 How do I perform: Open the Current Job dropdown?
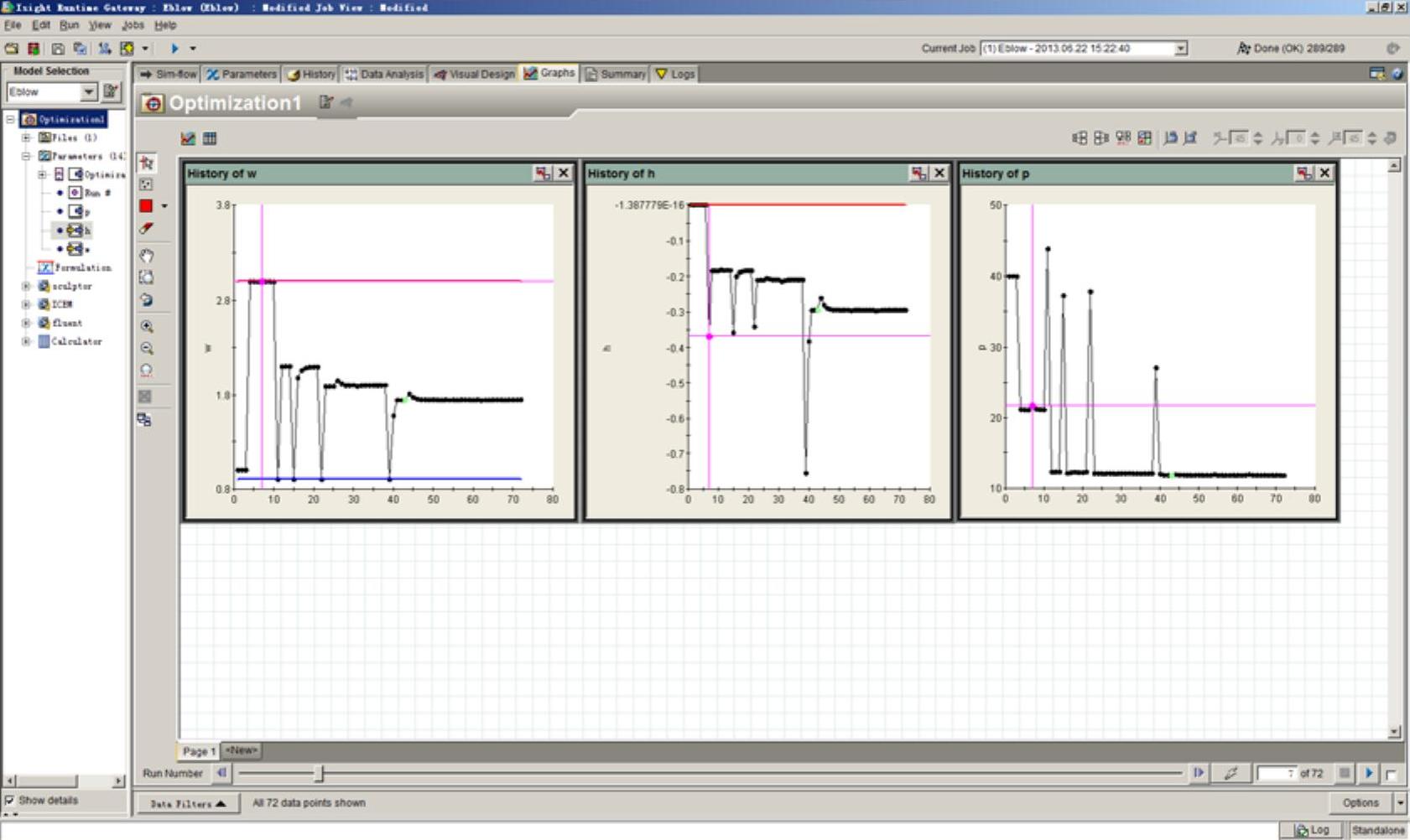(x=1180, y=49)
